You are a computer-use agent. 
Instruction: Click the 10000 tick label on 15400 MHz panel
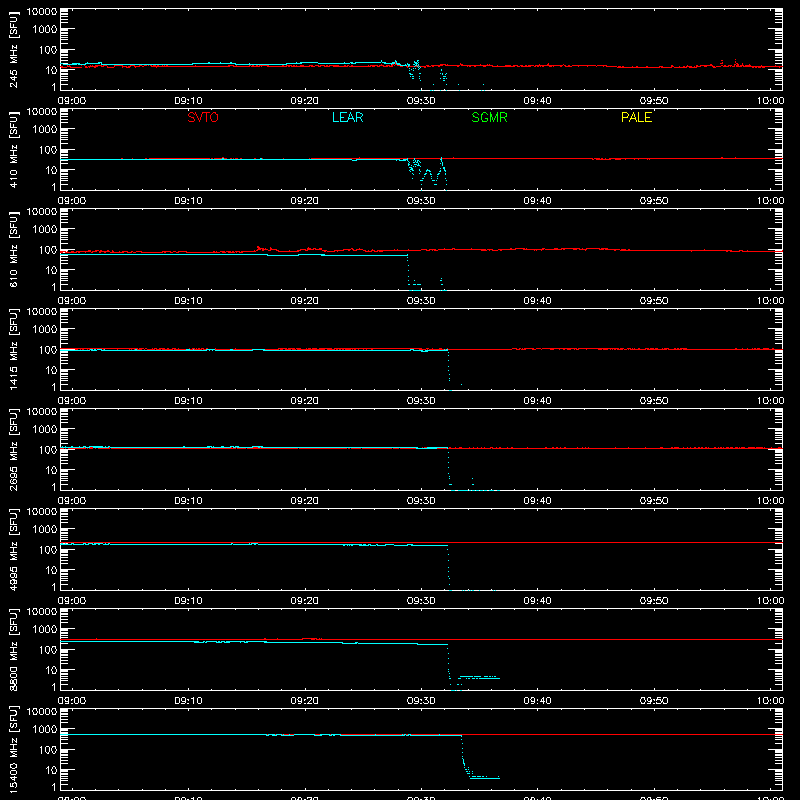42,712
